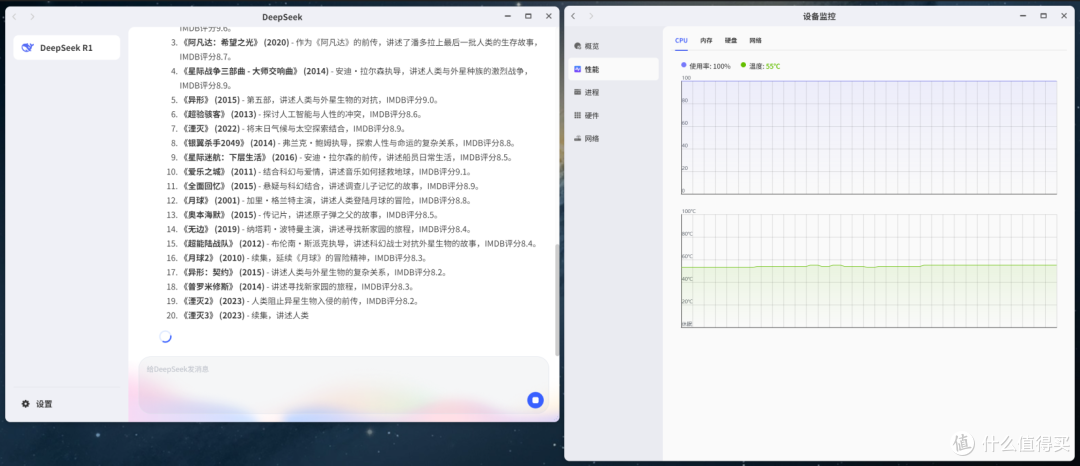Click list item 《超能陆战队》 (2012)
This screenshot has width=1080, height=466.
click(352, 244)
